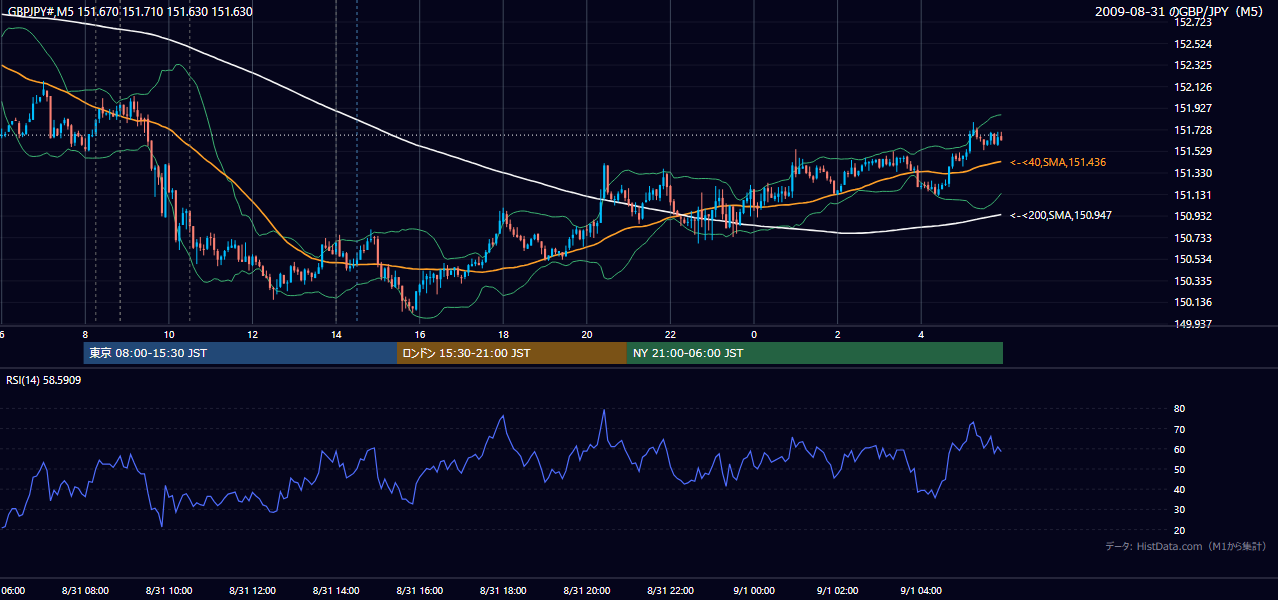Click hour label 10 on price chart axis
The width and height of the screenshot is (1278, 600).
pos(169,334)
